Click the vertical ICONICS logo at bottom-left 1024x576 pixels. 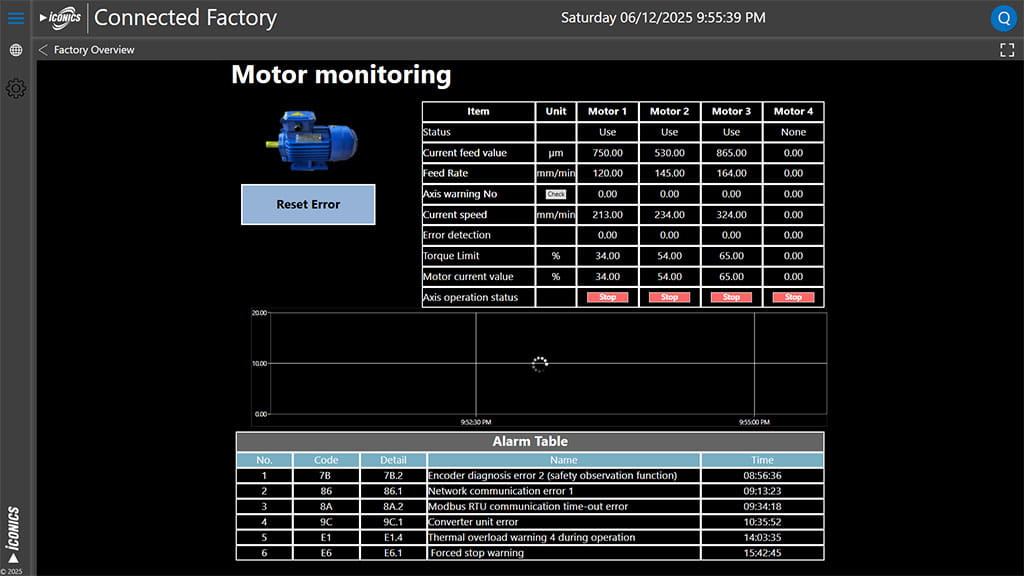[x=14, y=534]
